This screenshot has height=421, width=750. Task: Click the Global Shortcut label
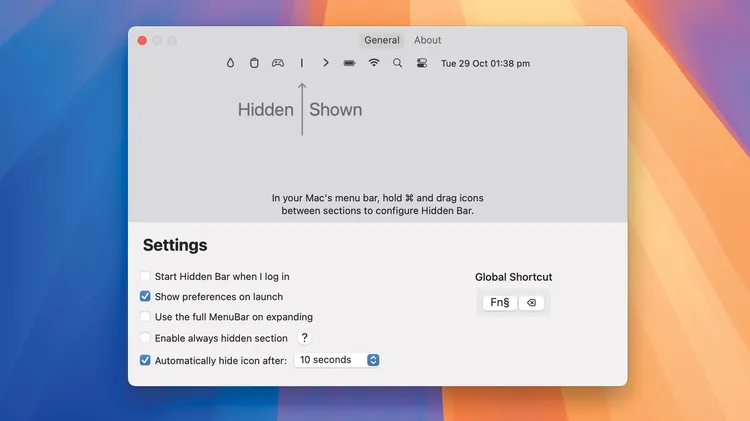514,277
